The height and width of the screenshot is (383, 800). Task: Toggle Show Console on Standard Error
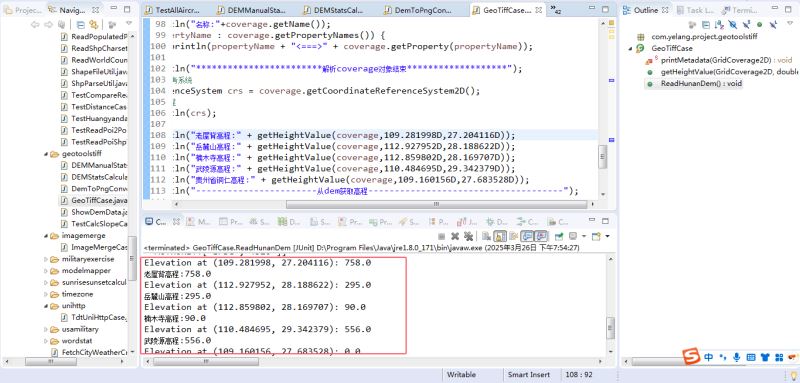541,236
